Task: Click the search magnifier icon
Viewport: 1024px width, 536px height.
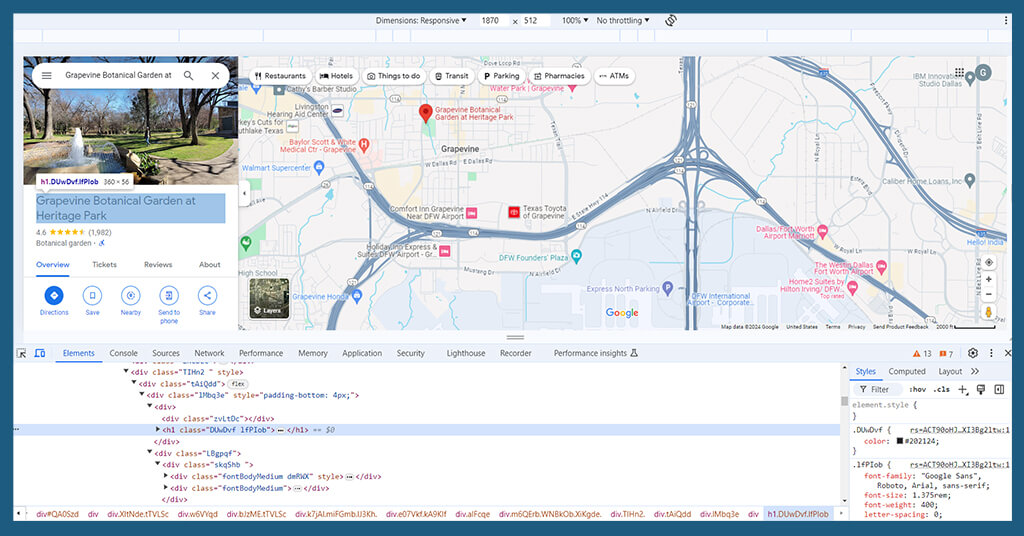Action: tap(188, 76)
